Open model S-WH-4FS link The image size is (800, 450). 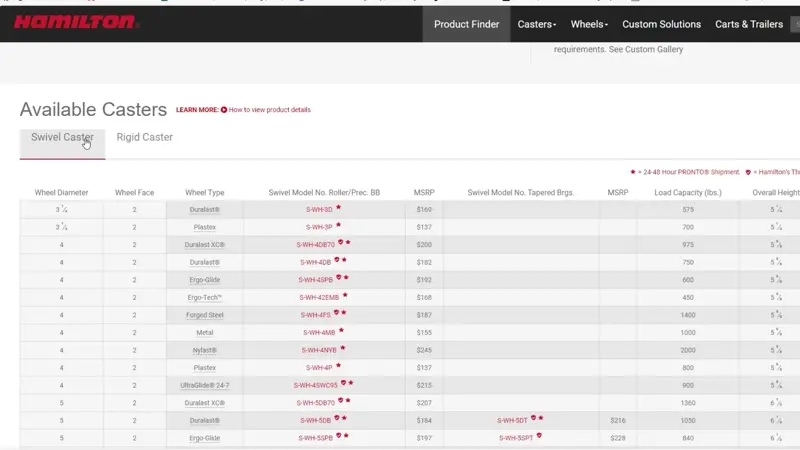[x=315, y=315]
